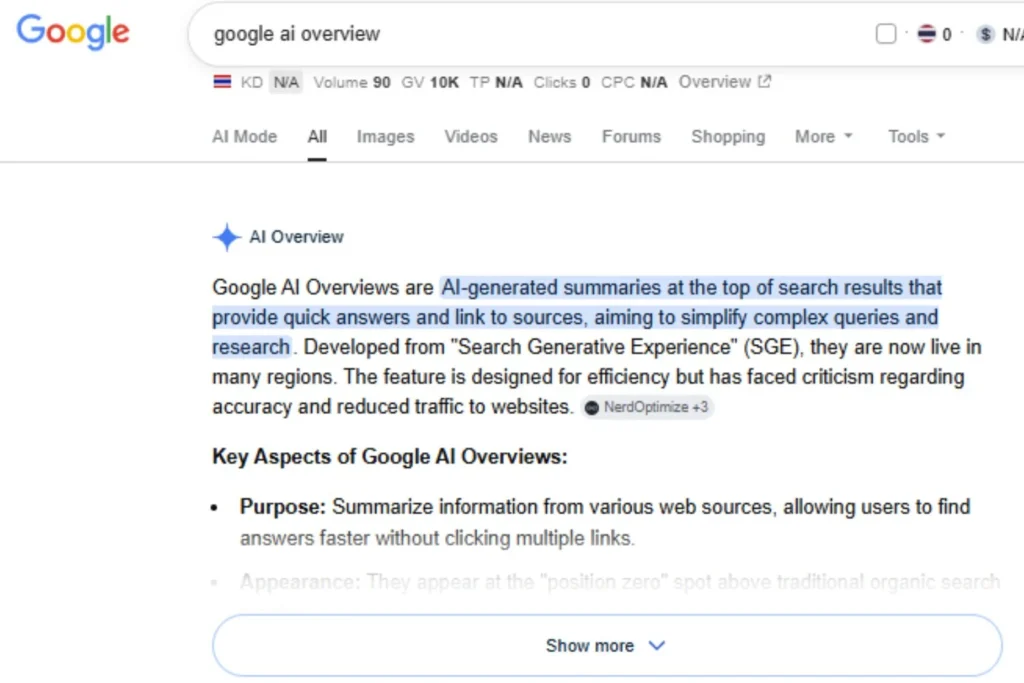
Task: Open the Overview external link
Action: pos(725,82)
